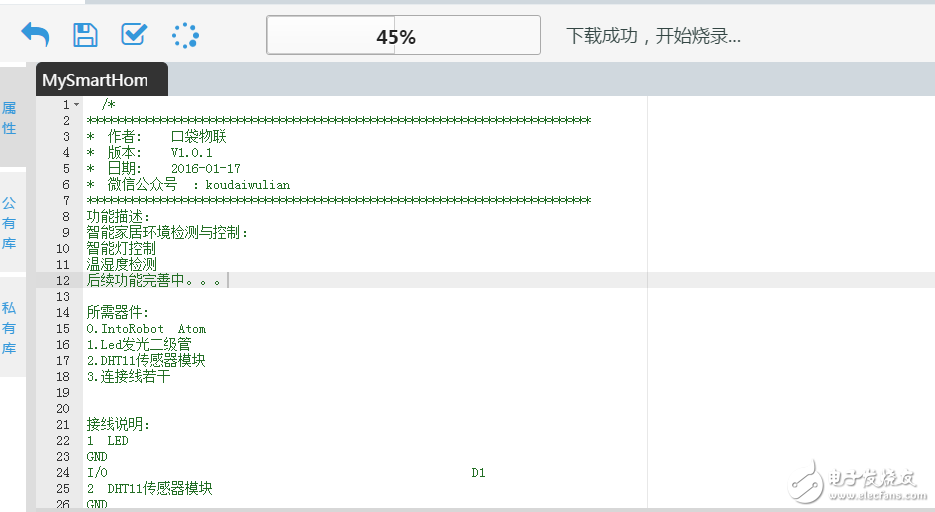Click the verify checkmark icon

click(x=133, y=35)
